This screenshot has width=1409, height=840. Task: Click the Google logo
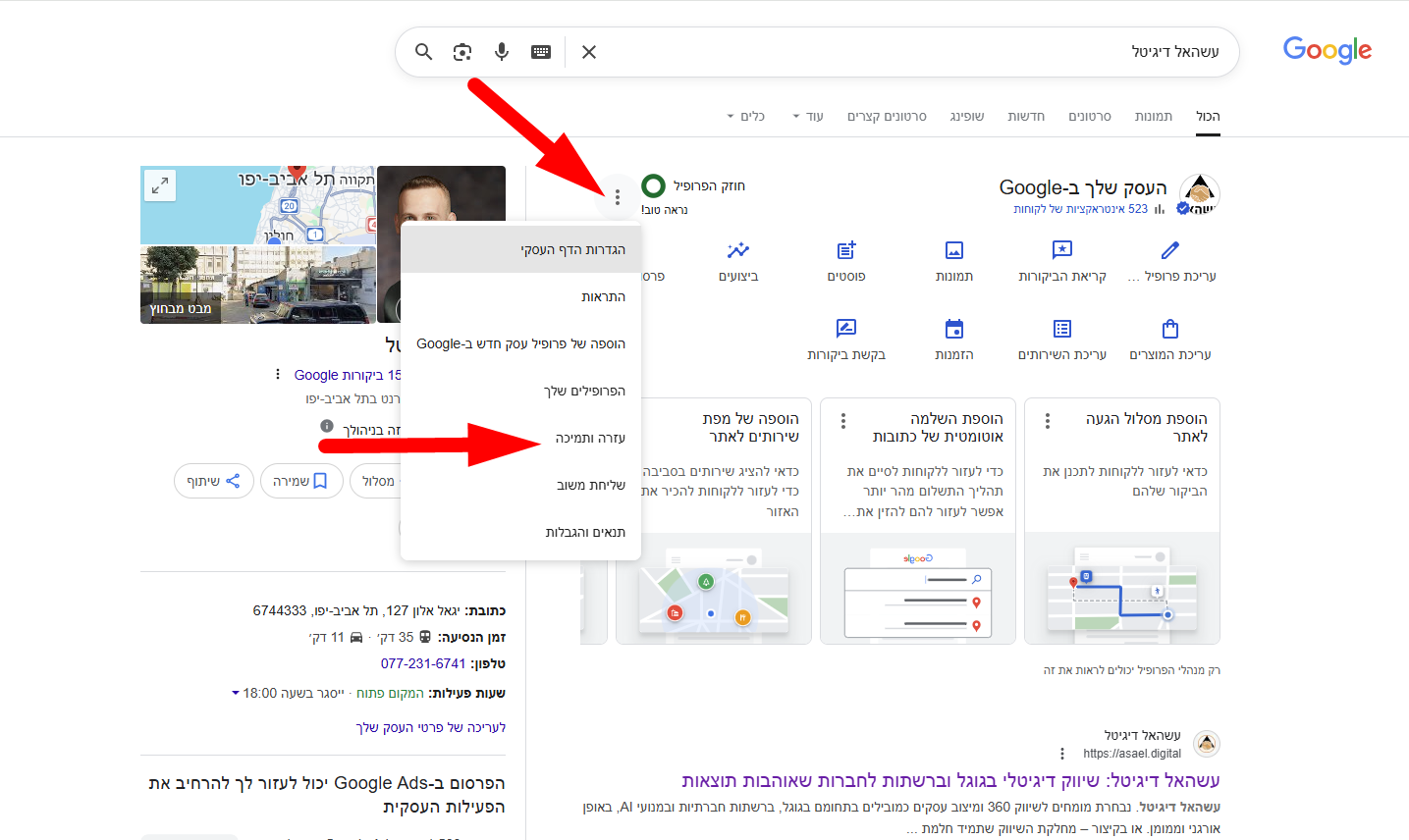[x=1328, y=50]
